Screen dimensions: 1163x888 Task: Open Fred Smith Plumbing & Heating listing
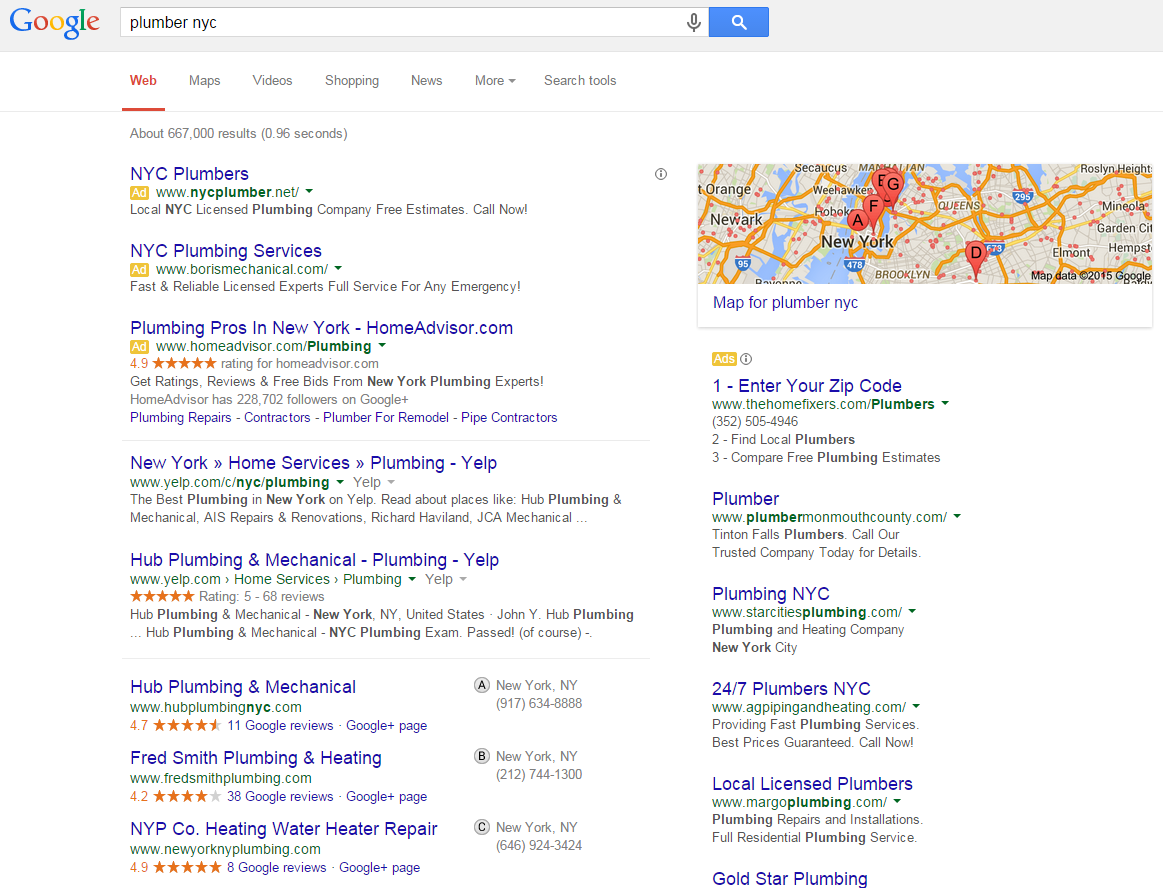click(256, 758)
